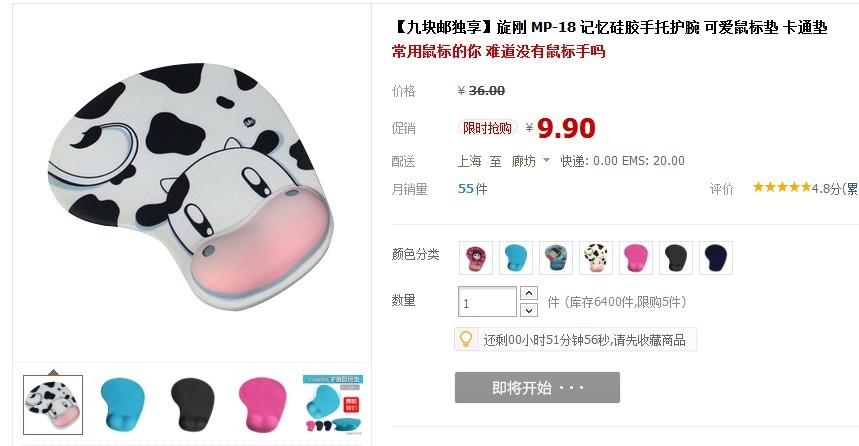The width and height of the screenshot is (859, 446).
Task: Decrease quantity with the down arrow
Action: 529,310
